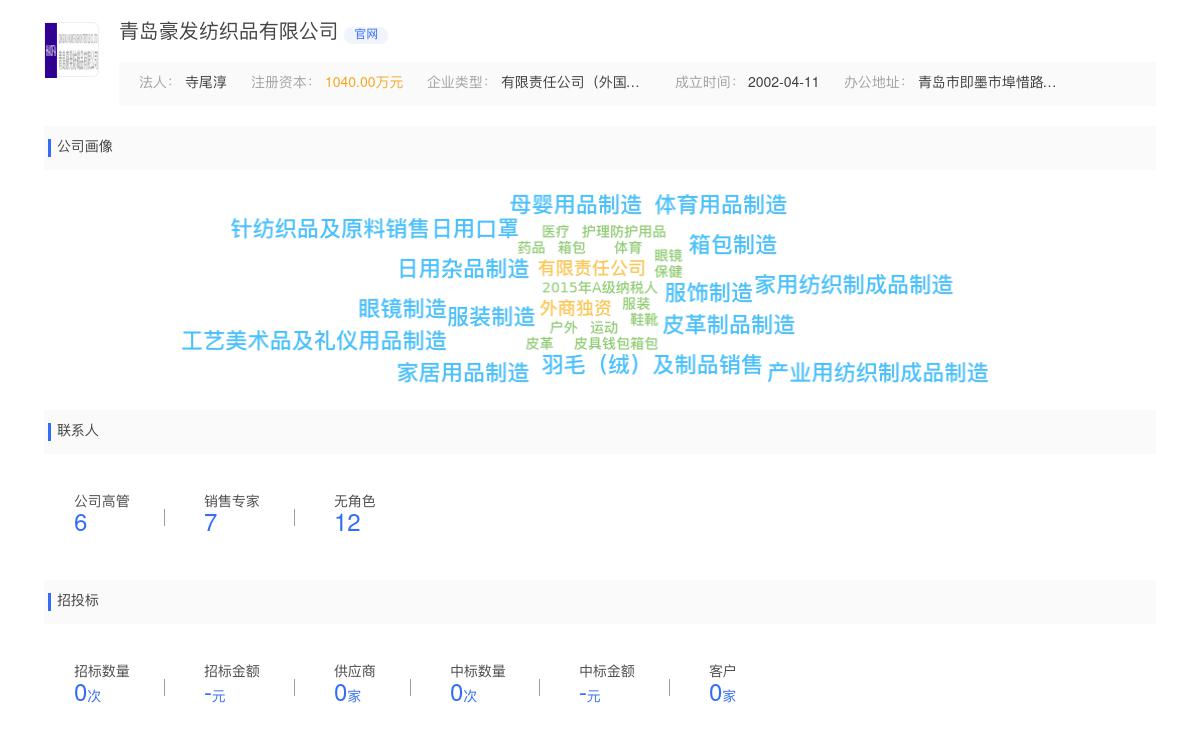Click the 箱包制造 tag
1200x752 pixels.
coord(733,245)
